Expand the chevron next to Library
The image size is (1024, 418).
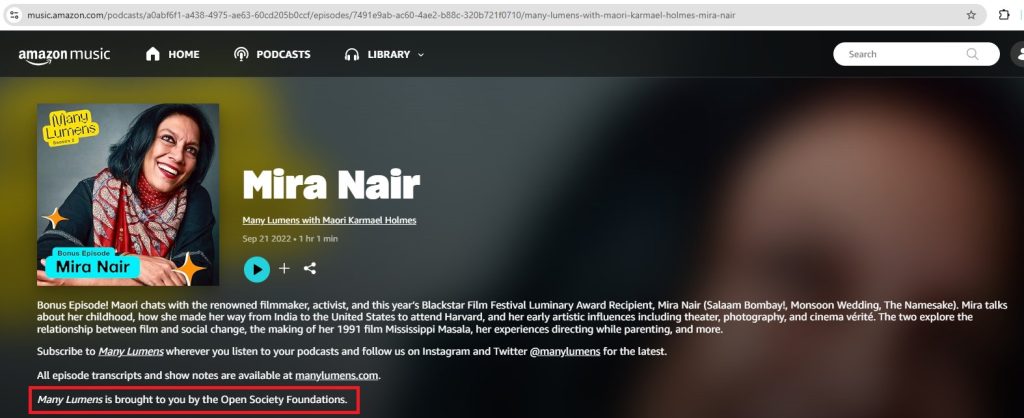point(421,54)
